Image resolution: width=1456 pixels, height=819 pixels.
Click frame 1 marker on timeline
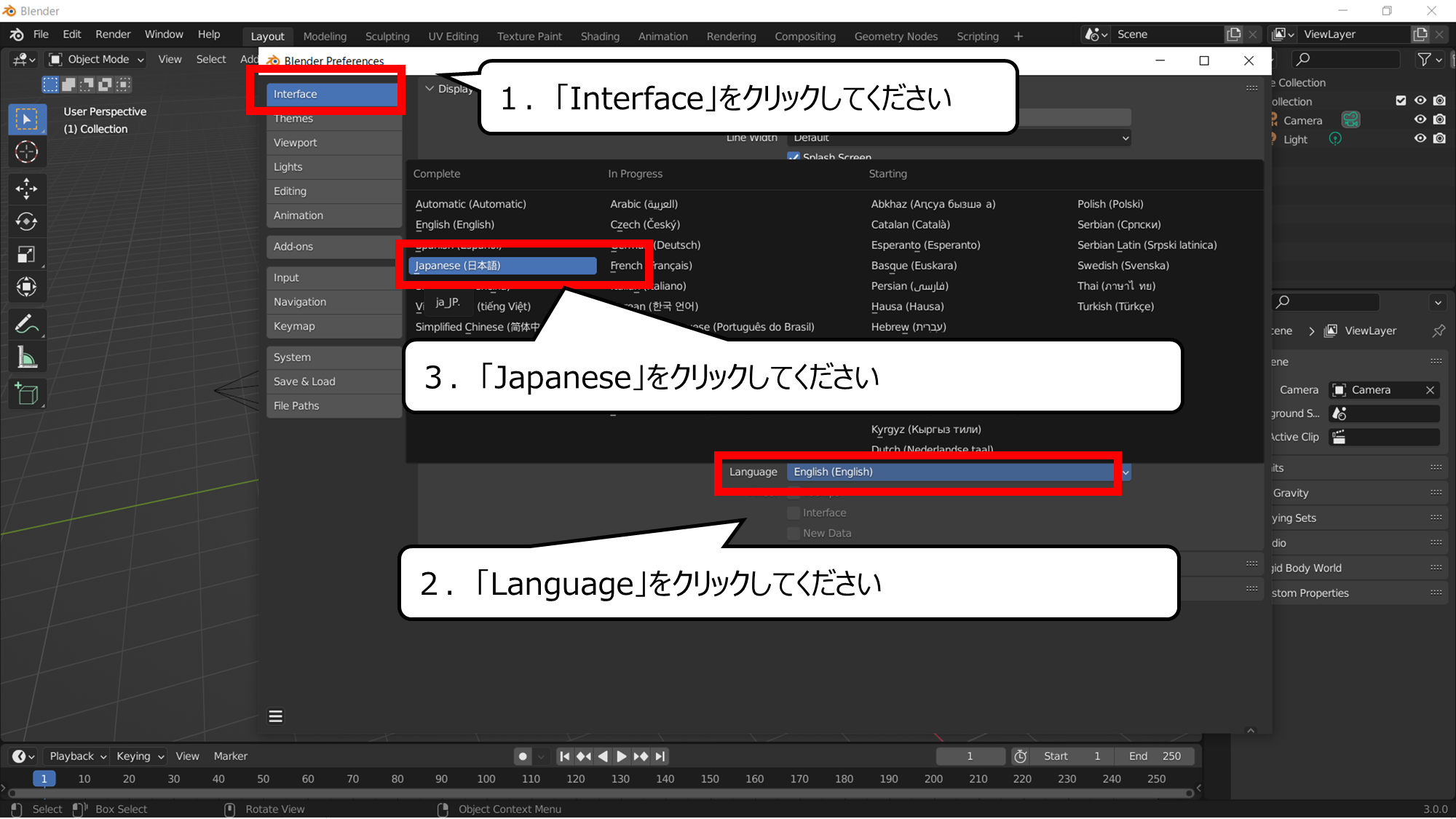(44, 779)
